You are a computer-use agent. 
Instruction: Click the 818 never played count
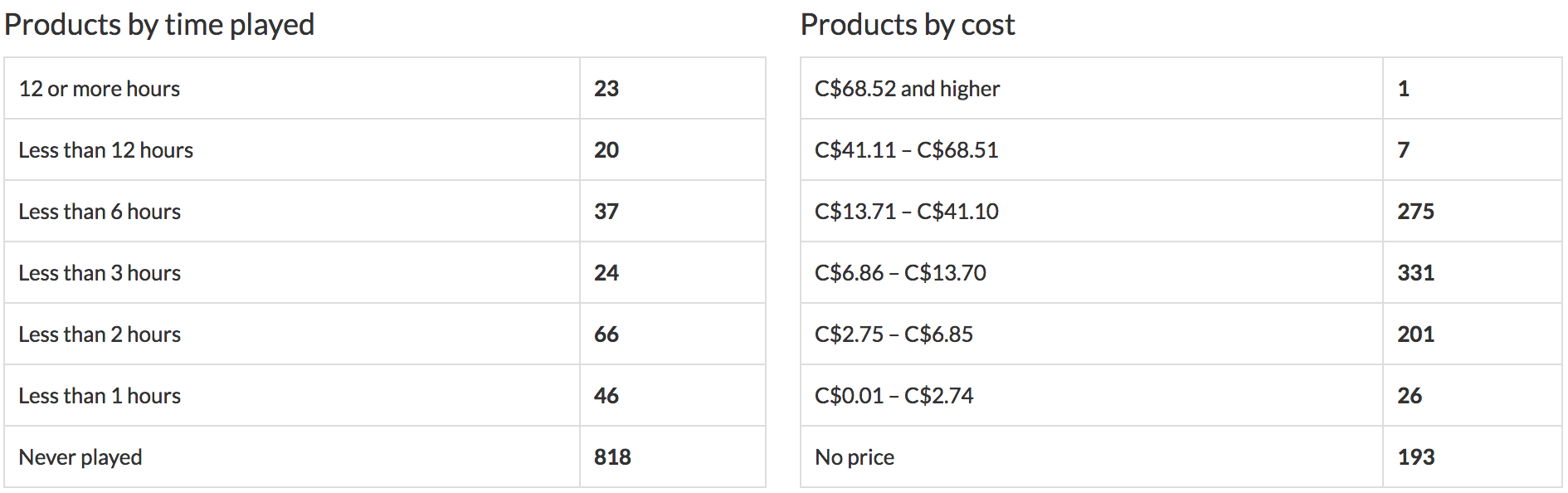tap(612, 457)
